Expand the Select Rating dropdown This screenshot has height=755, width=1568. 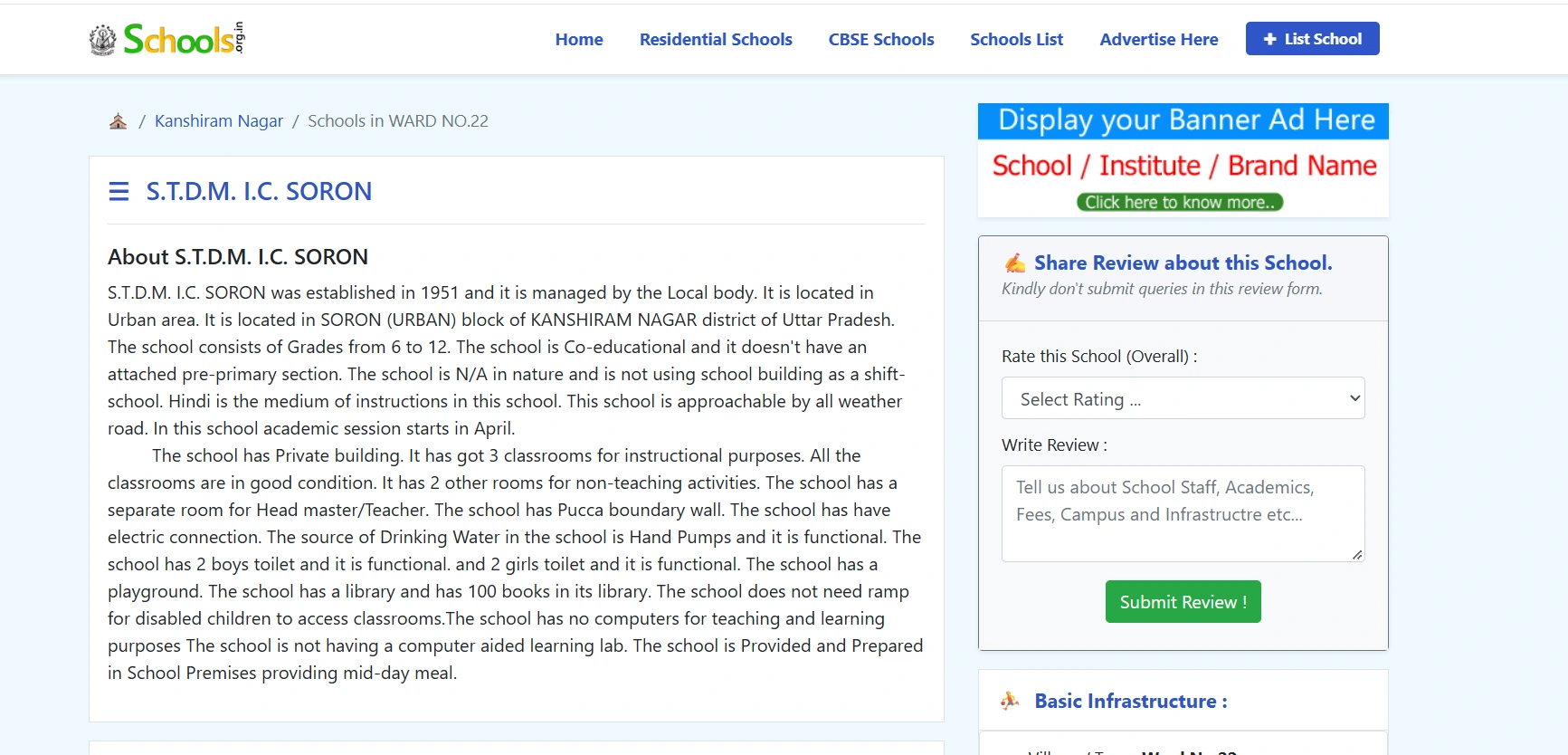pos(1183,398)
